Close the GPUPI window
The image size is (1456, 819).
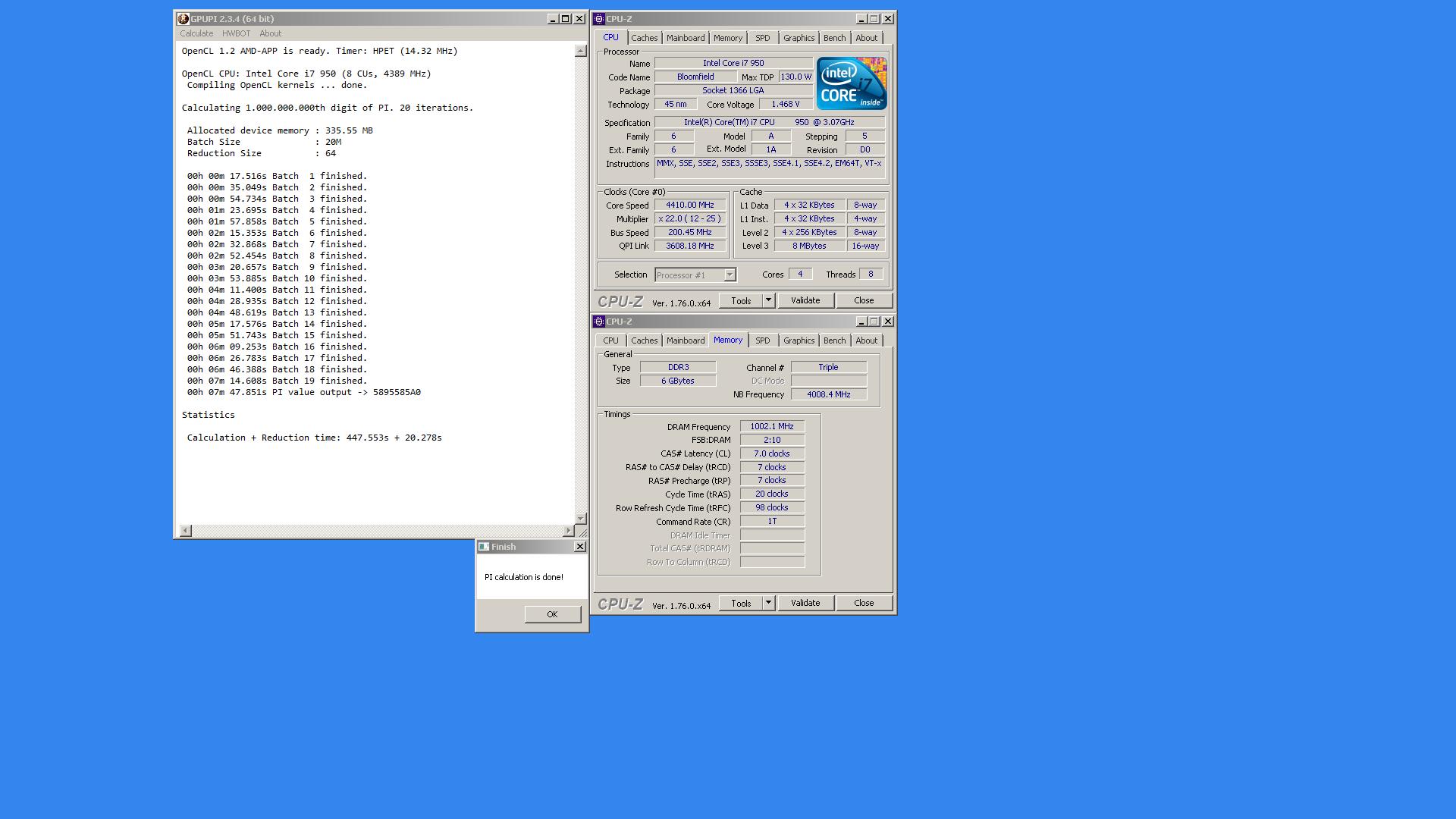[579, 19]
